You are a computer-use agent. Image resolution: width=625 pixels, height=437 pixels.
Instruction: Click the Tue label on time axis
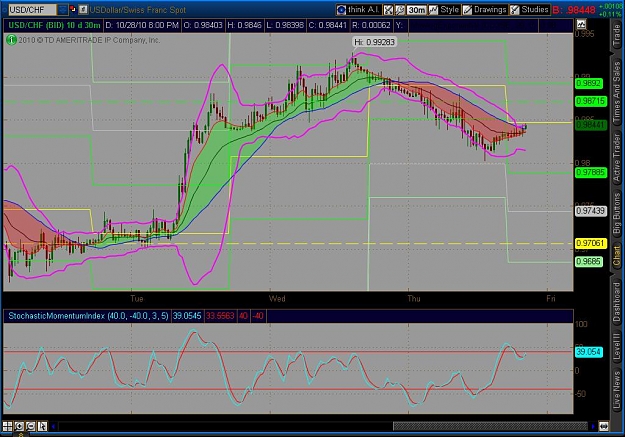[x=137, y=299]
